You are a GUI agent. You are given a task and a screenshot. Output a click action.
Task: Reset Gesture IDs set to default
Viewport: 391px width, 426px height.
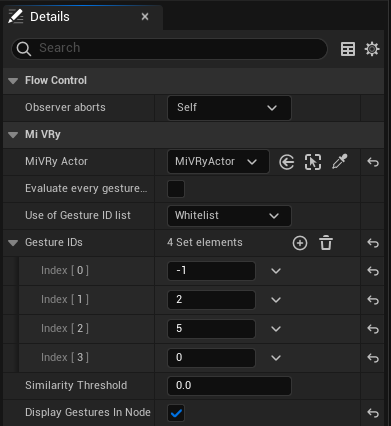(x=373, y=243)
